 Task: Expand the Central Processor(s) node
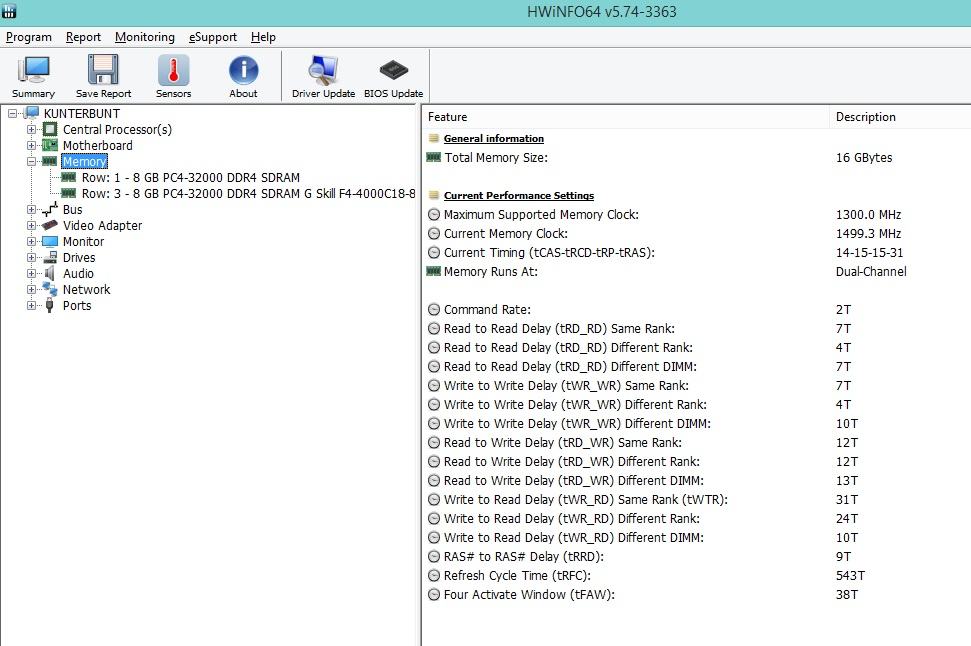pyautogui.click(x=32, y=129)
